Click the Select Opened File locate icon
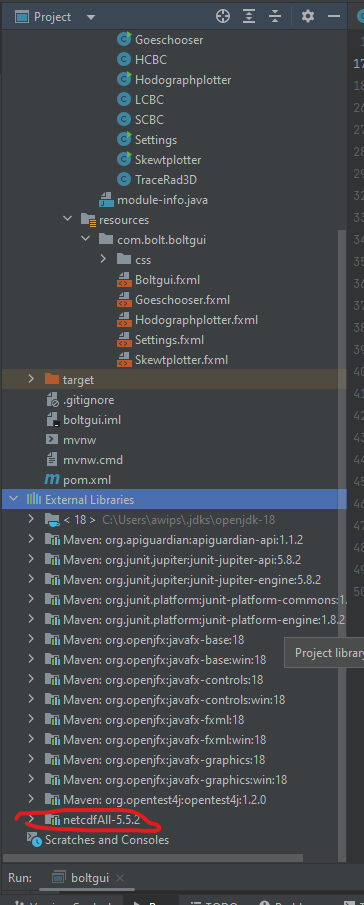The height and width of the screenshot is (905, 364). (x=223, y=17)
